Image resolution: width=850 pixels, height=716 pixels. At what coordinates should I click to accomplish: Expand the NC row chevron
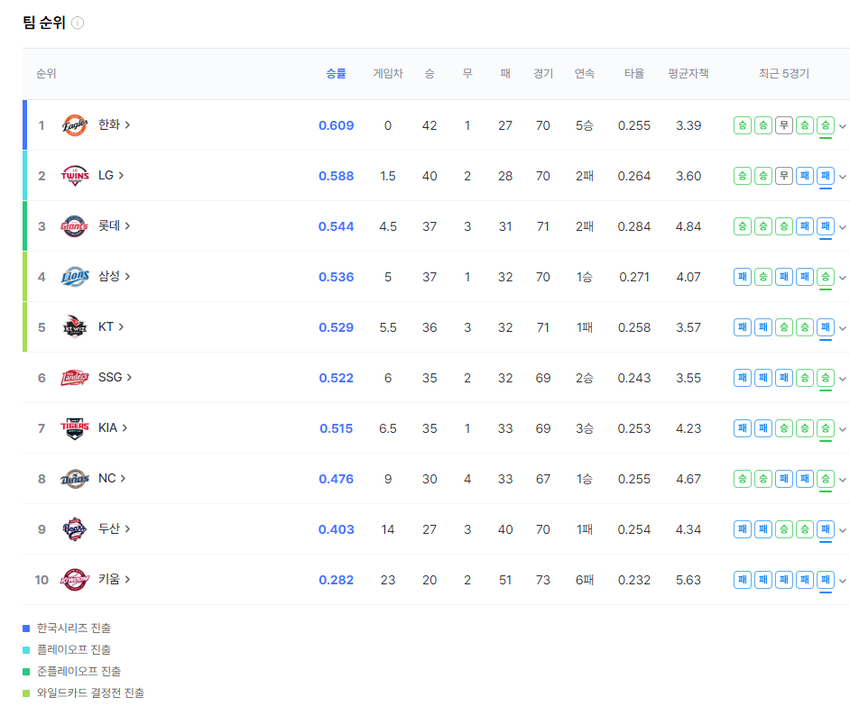[x=842, y=480]
